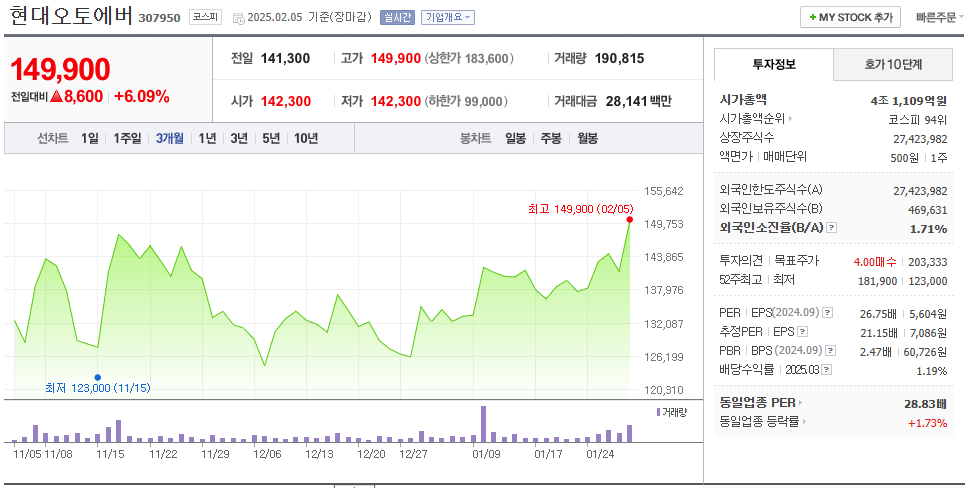This screenshot has width=968, height=488.
Task: Open help icon next to PBR BPS(2024.09)
Action: click(x=830, y=351)
